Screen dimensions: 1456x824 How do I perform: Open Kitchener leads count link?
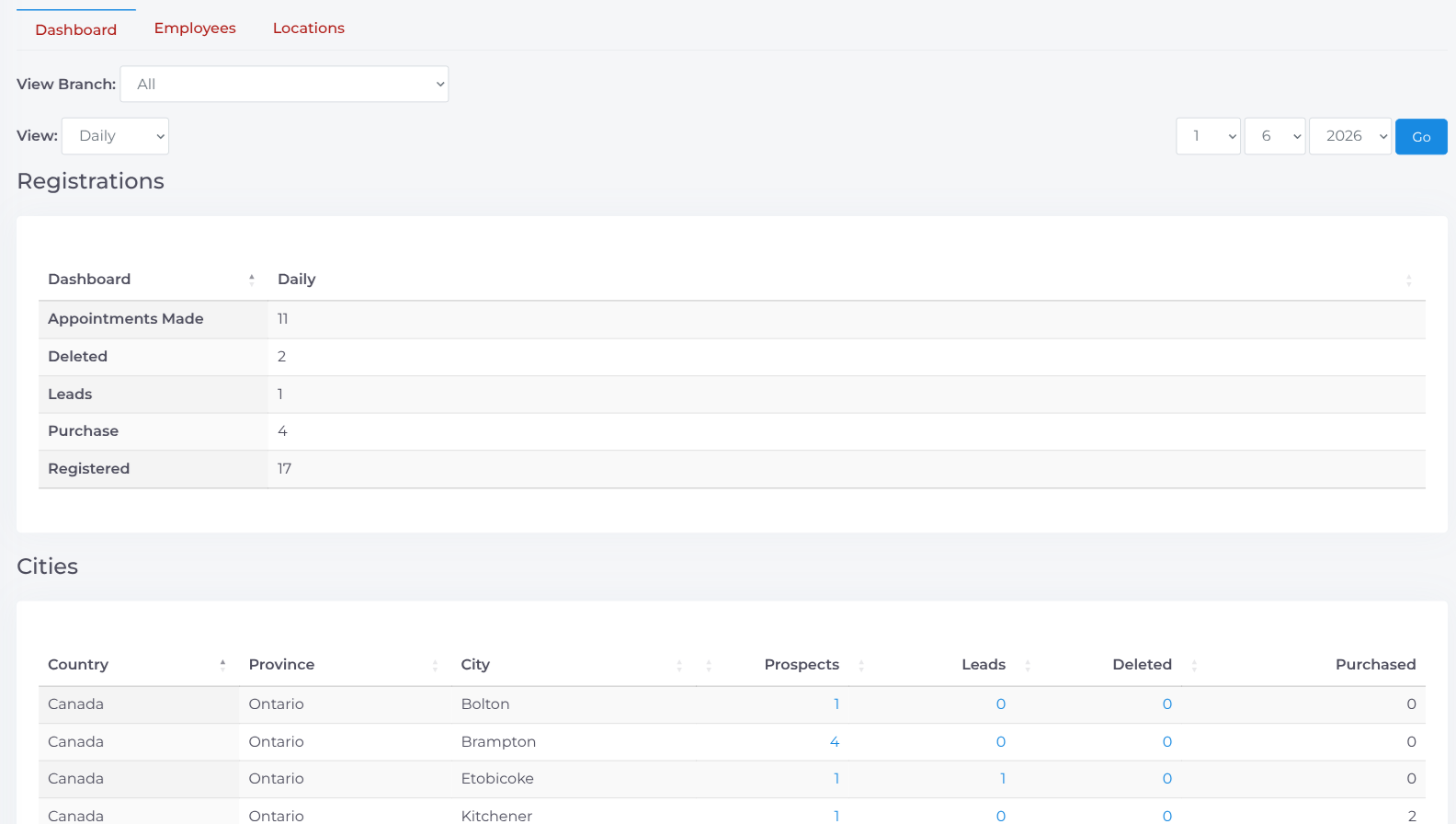1001,816
